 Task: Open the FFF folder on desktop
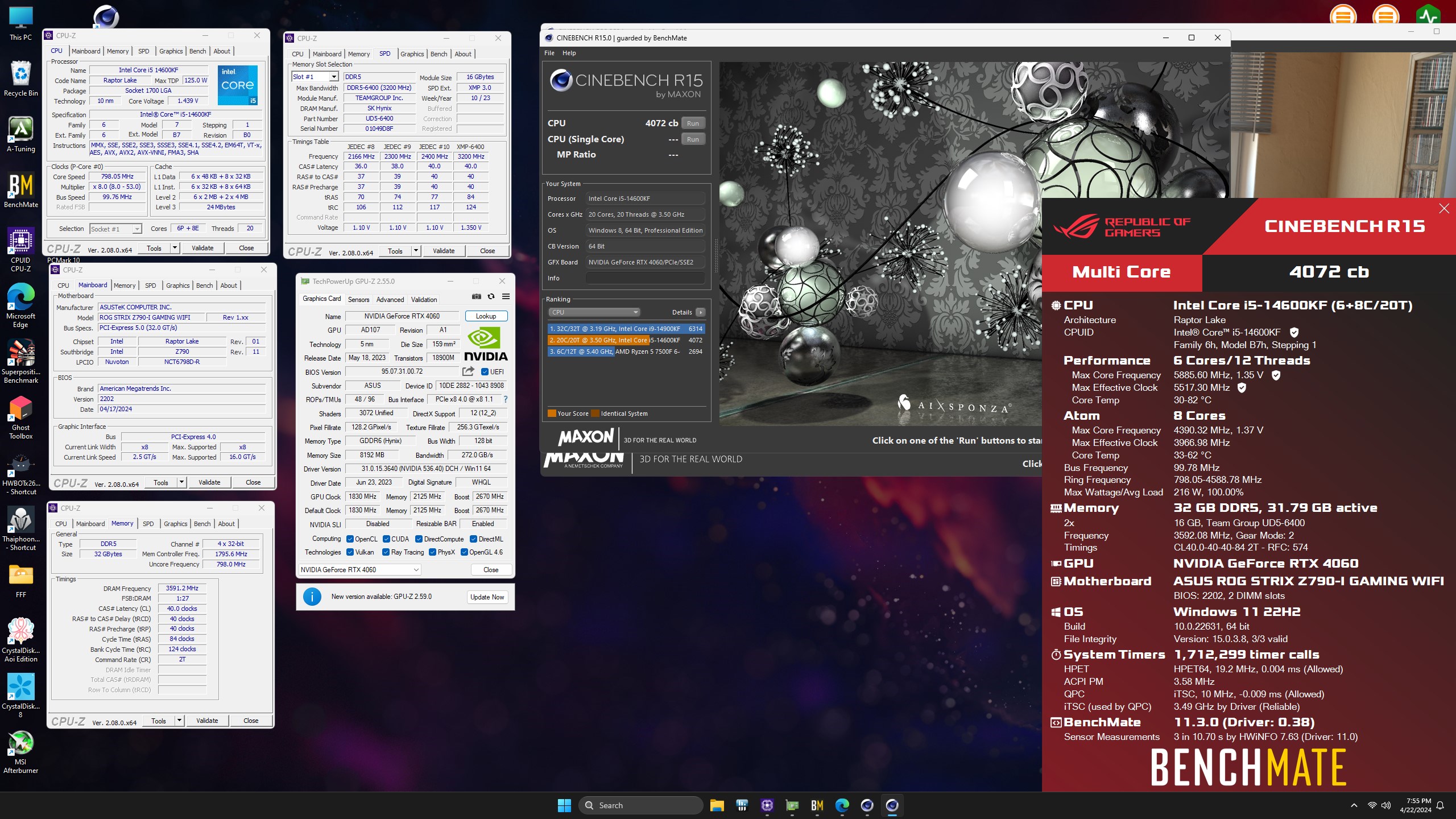(20, 581)
